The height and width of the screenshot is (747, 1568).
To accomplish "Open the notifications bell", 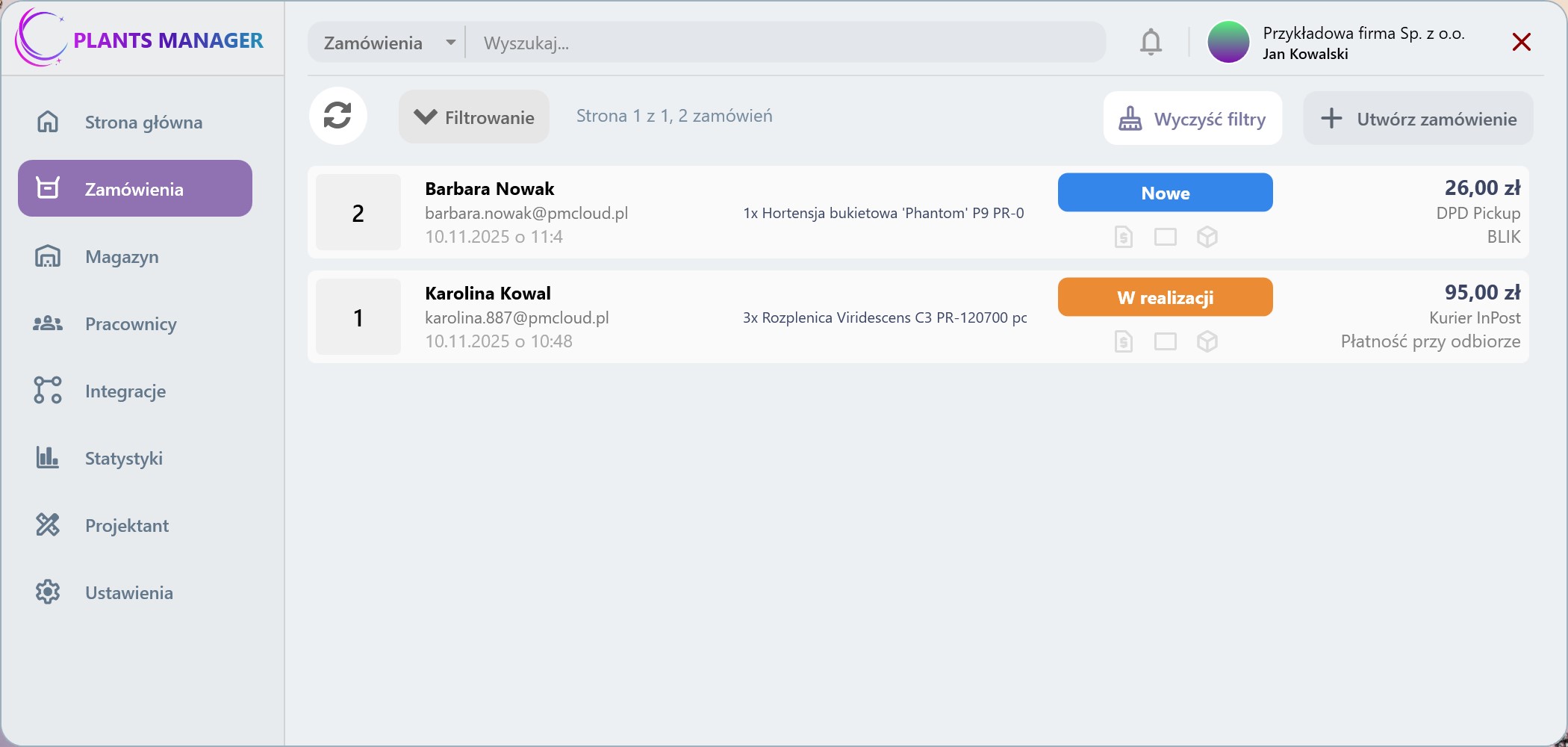I will [x=1151, y=43].
